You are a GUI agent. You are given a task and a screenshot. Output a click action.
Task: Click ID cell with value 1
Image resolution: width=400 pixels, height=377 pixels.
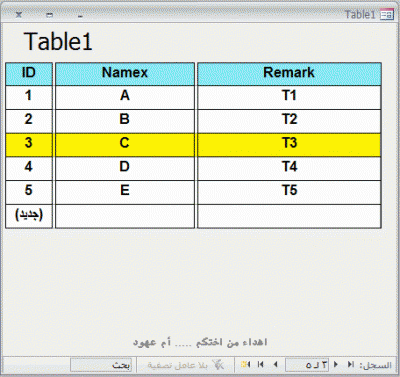pyautogui.click(x=29, y=97)
